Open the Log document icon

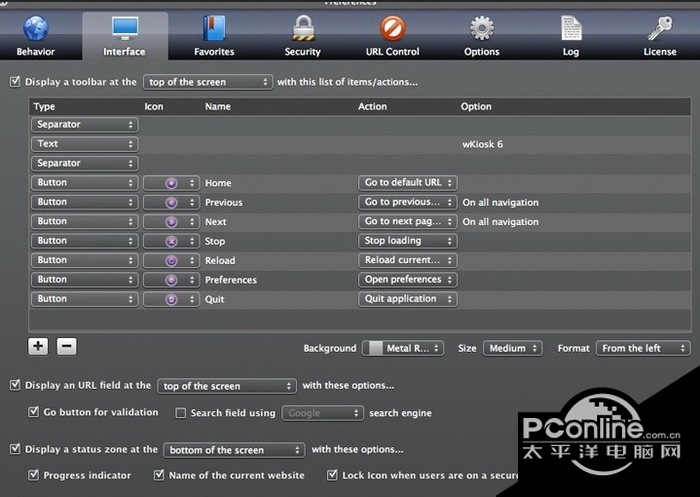pos(571,29)
